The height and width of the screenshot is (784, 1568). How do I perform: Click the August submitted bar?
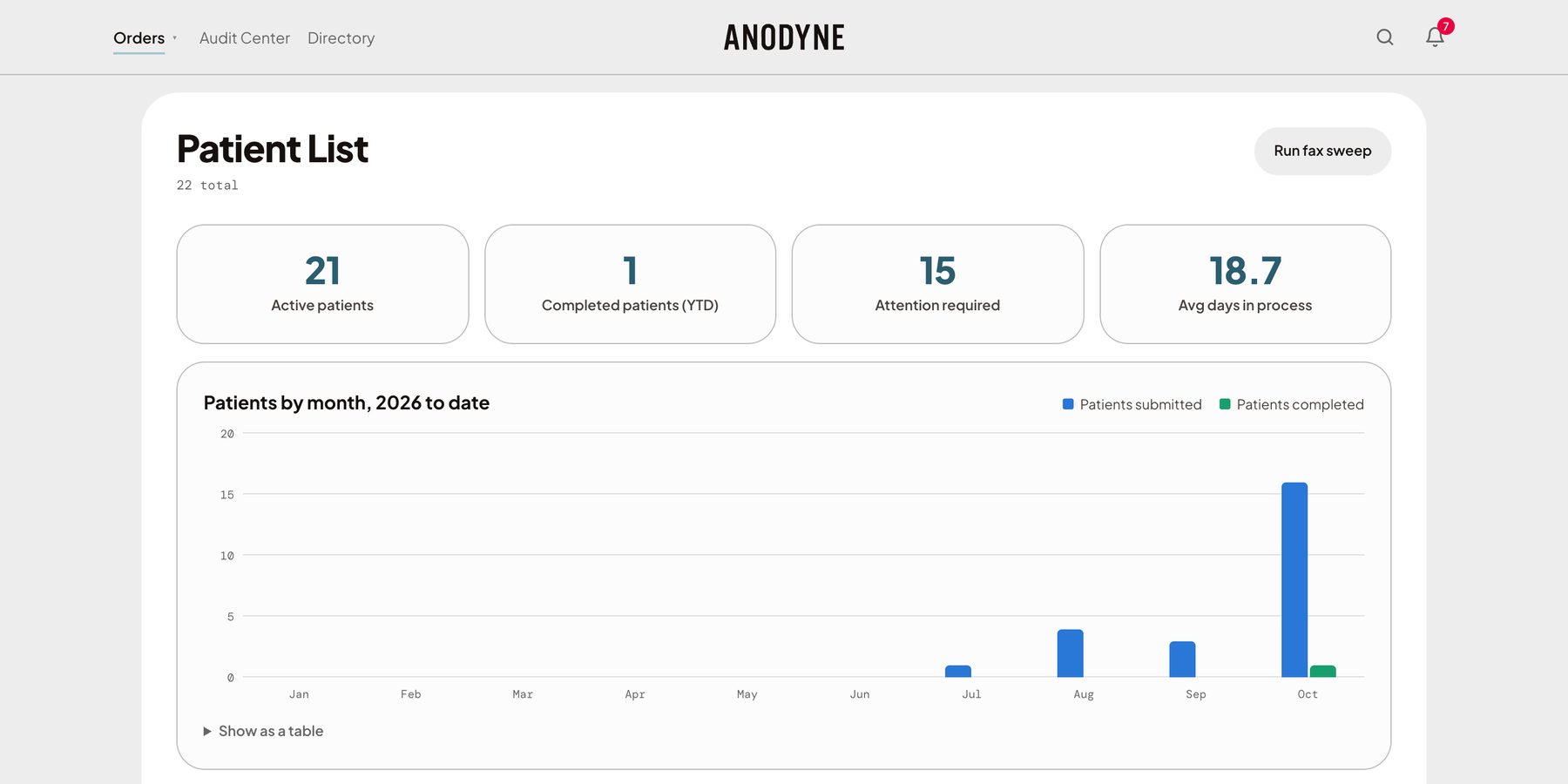1071,652
